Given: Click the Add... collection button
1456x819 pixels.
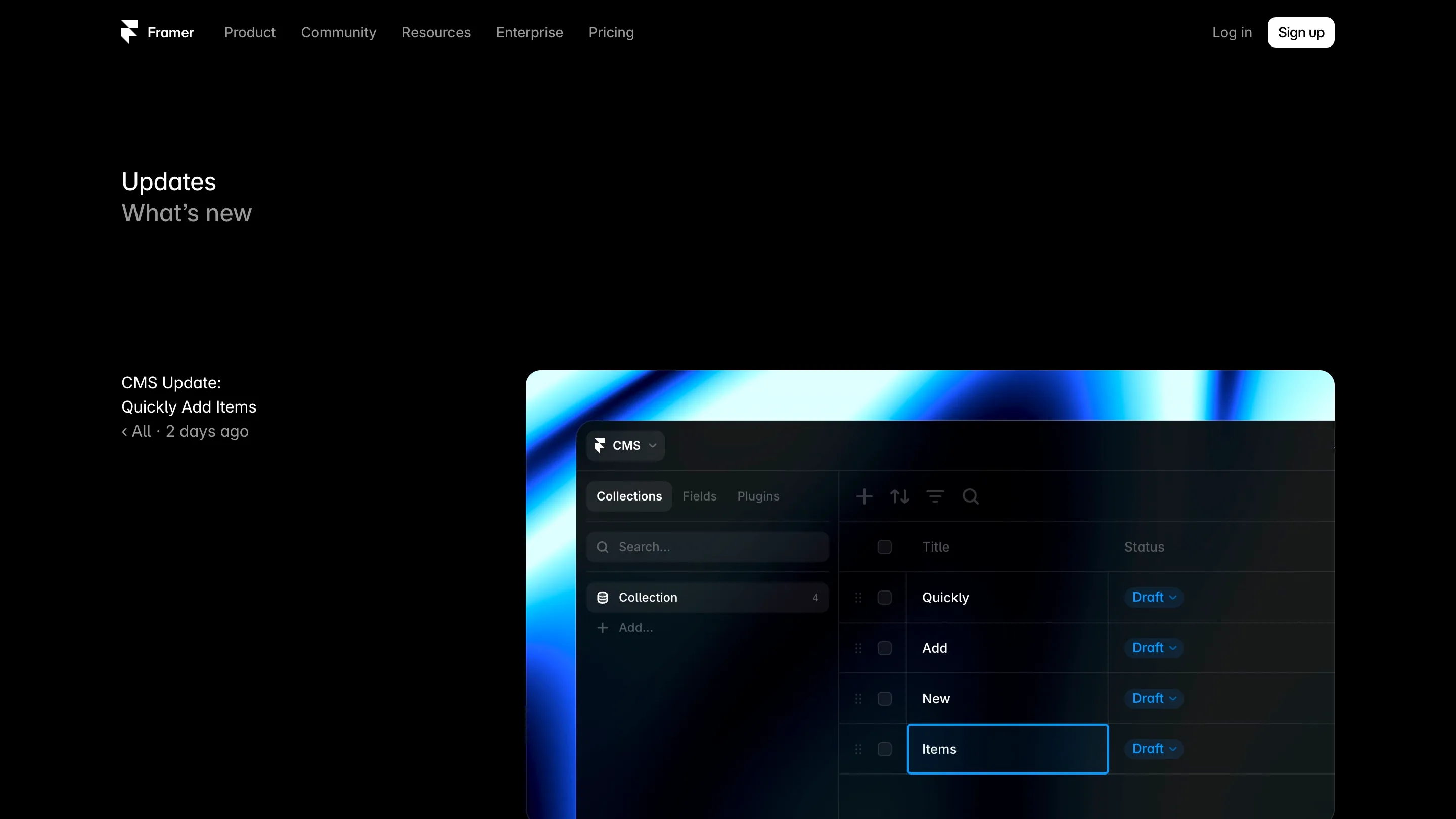Looking at the screenshot, I should coord(625,628).
